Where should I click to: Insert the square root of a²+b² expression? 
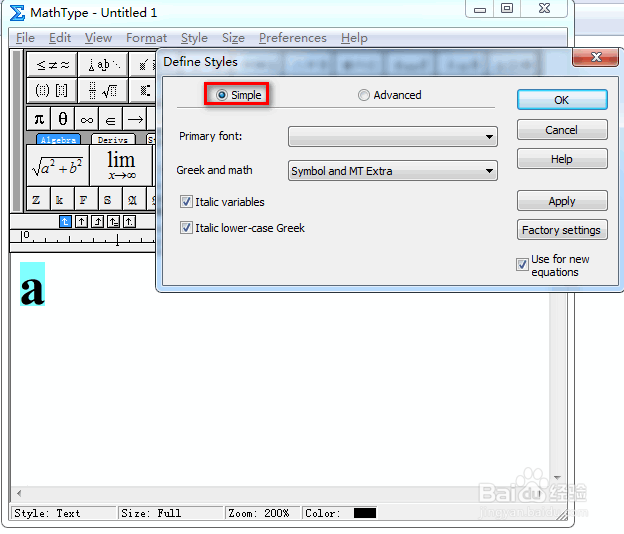click(x=58, y=166)
